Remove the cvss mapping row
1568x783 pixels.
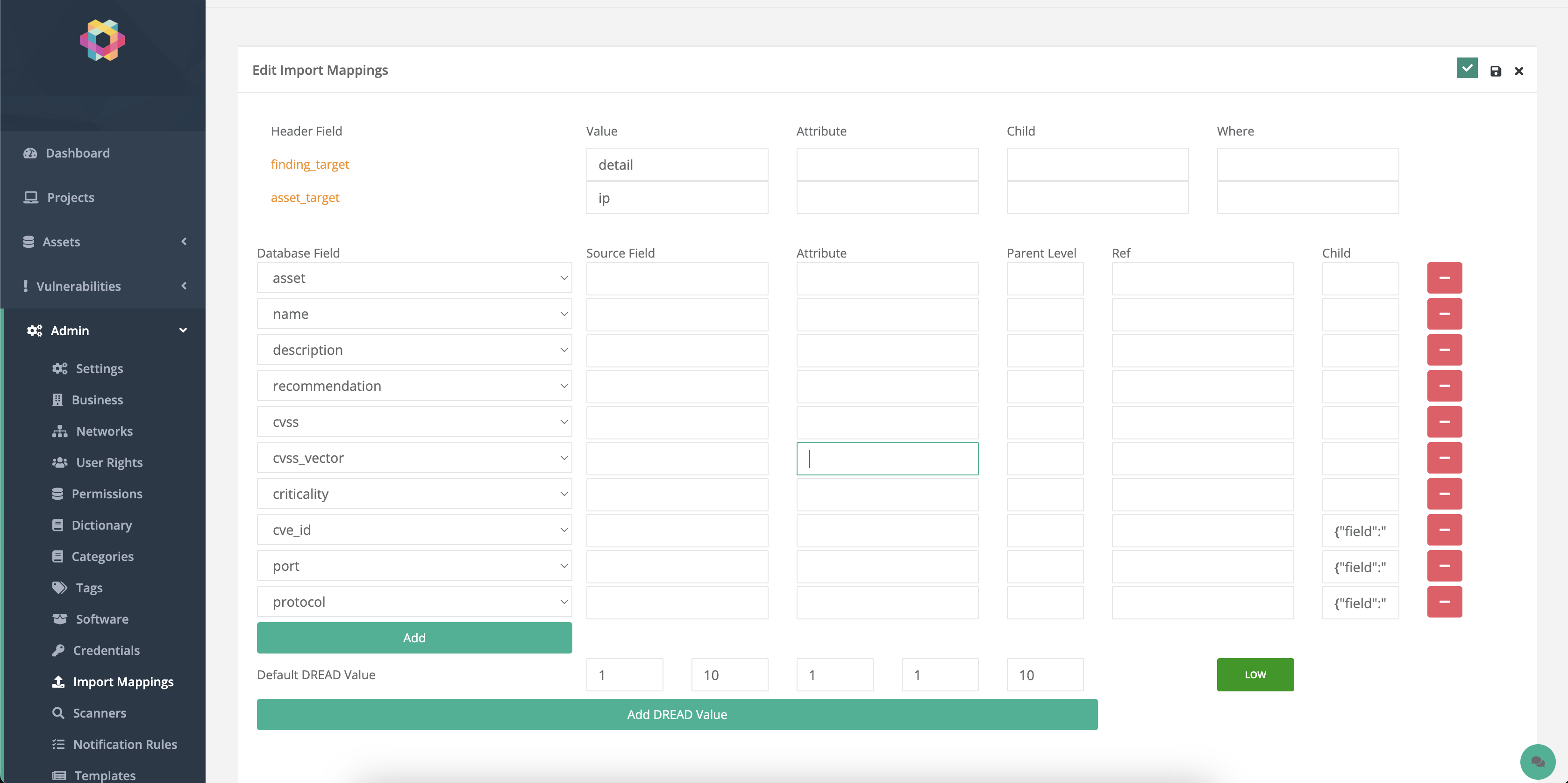pyautogui.click(x=1445, y=422)
